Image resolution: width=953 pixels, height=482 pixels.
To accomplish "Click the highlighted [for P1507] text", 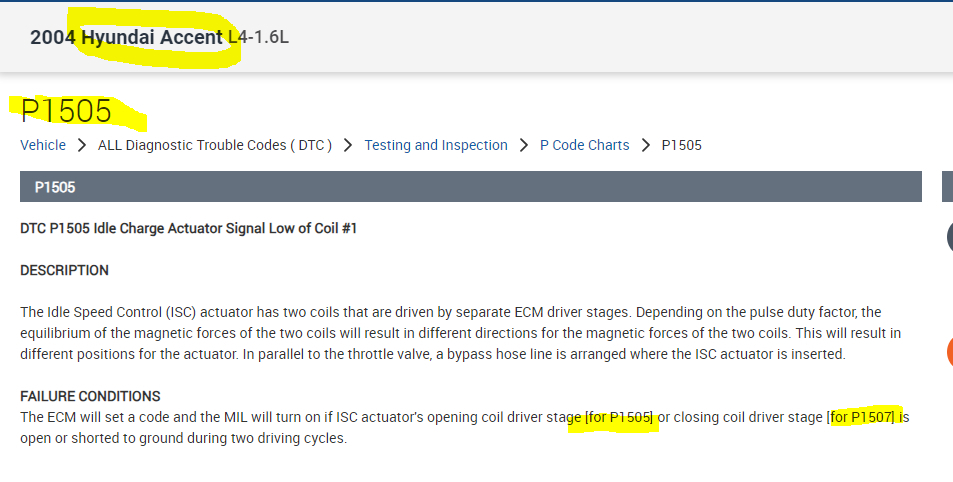I will tap(866, 417).
